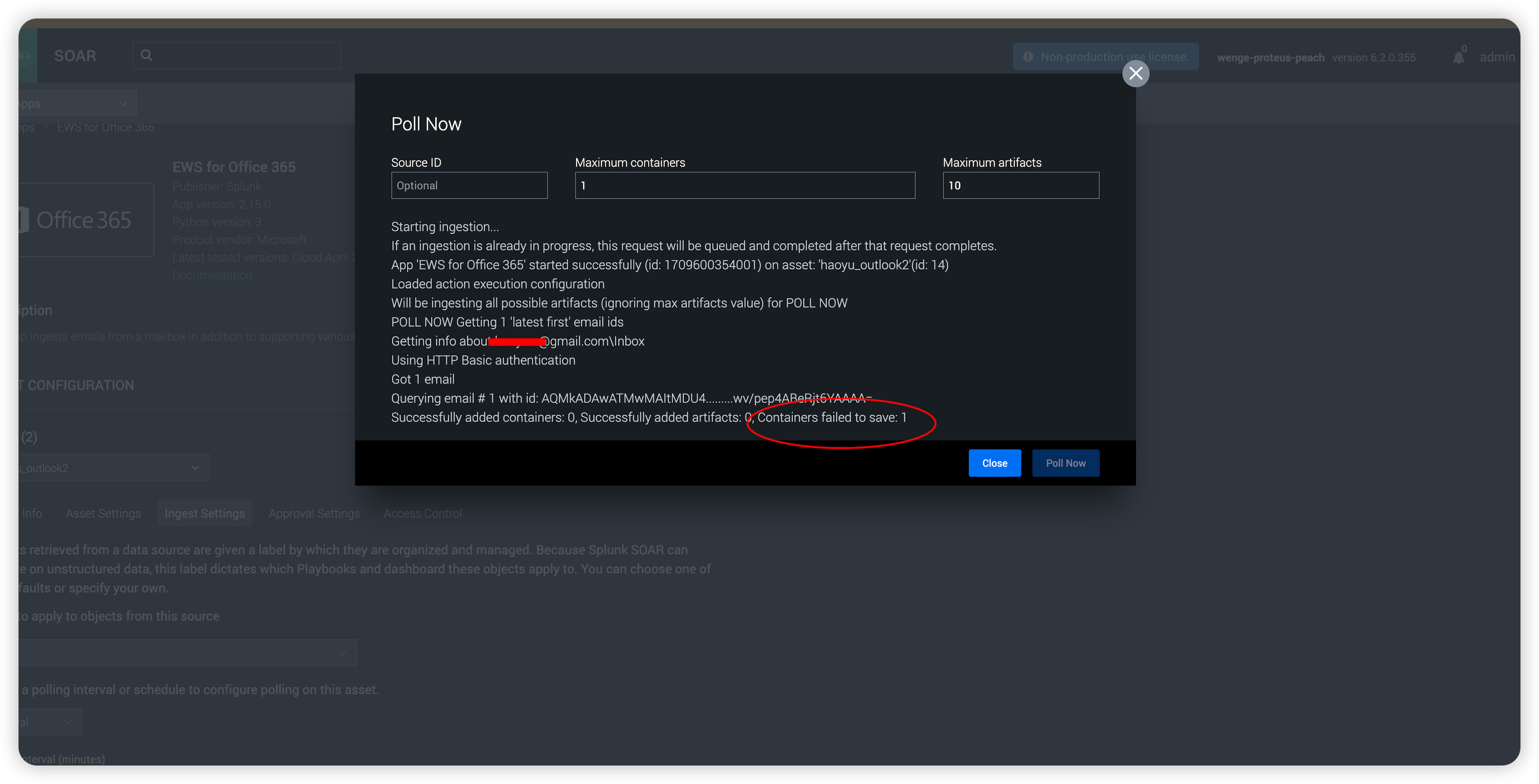Open the outlook2 asset dropdown
This screenshot has height=784, width=1539.
114,468
